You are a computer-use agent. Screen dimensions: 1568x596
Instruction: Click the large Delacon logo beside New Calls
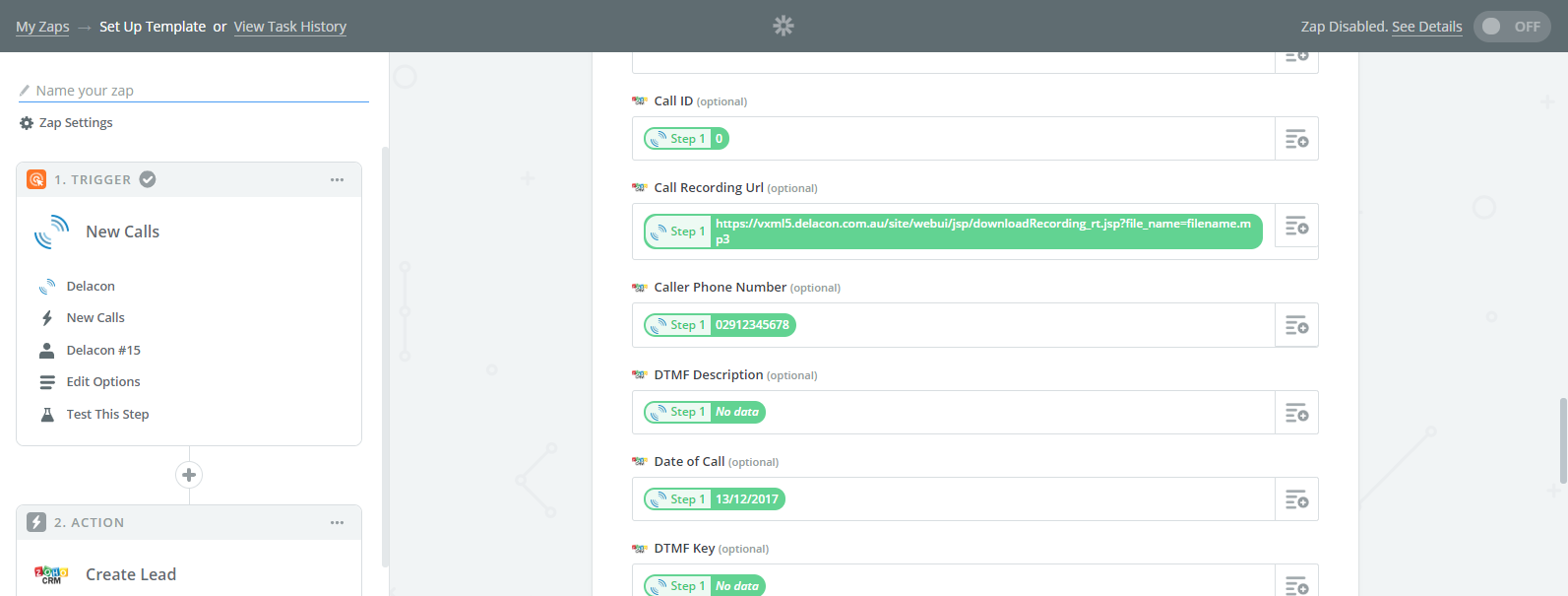click(x=51, y=232)
